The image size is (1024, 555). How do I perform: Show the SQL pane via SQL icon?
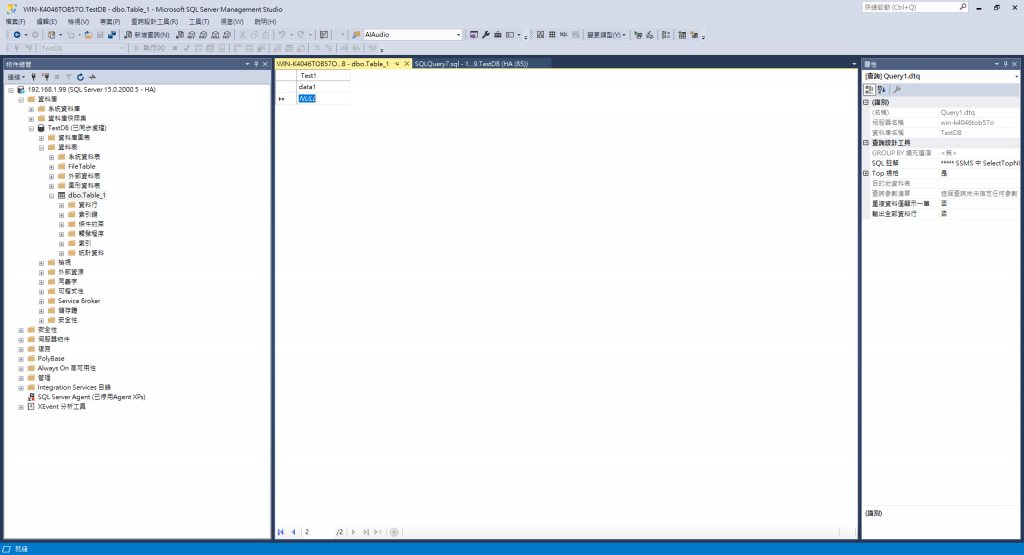coord(564,35)
